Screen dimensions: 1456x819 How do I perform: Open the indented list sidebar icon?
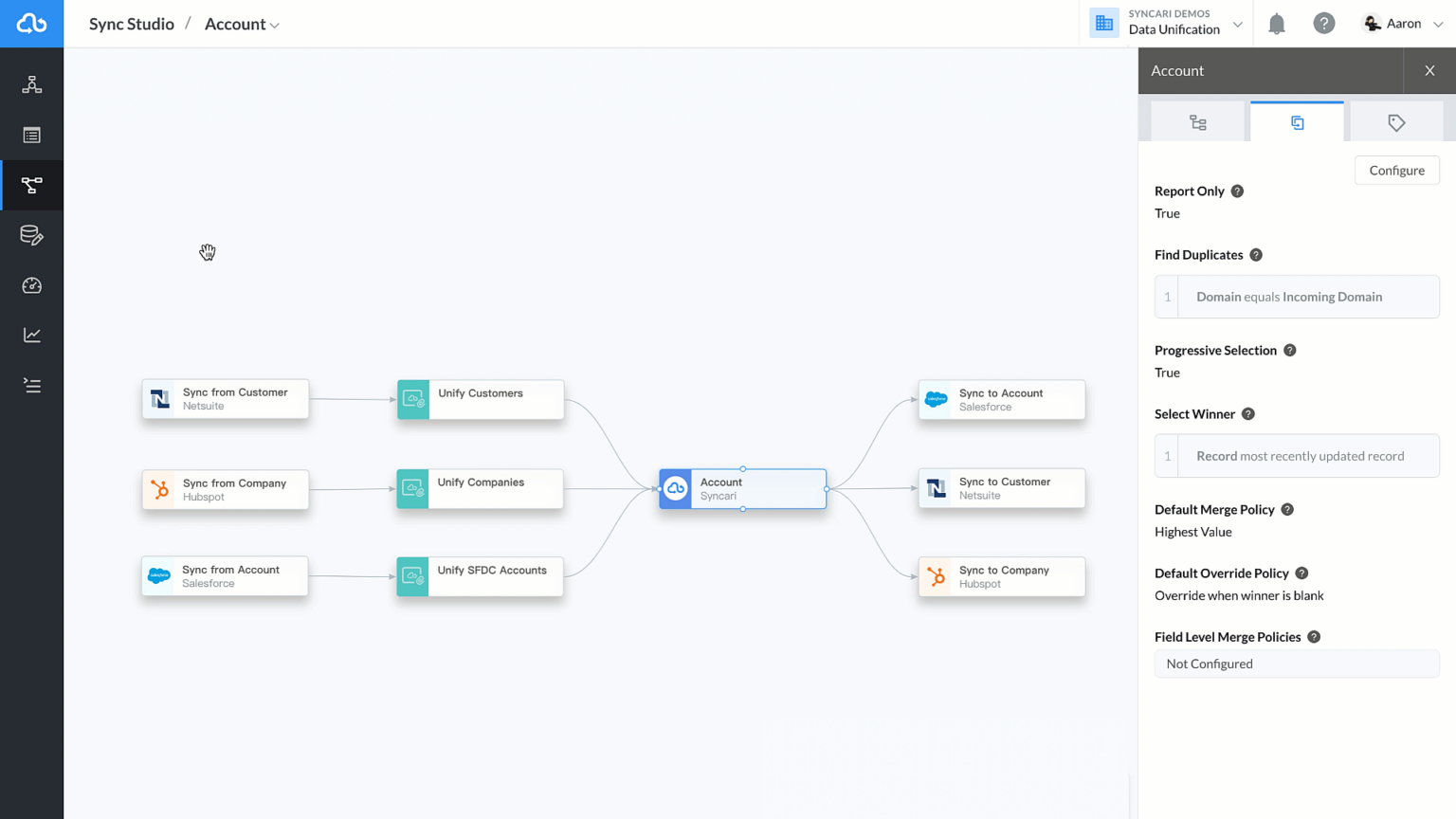pyautogui.click(x=31, y=385)
